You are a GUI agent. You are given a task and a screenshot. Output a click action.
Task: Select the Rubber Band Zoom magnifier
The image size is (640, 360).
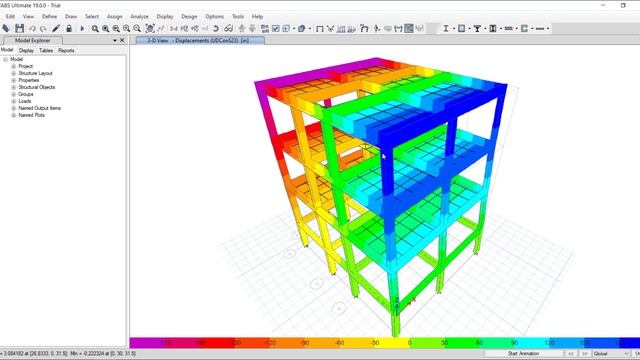tap(95, 29)
